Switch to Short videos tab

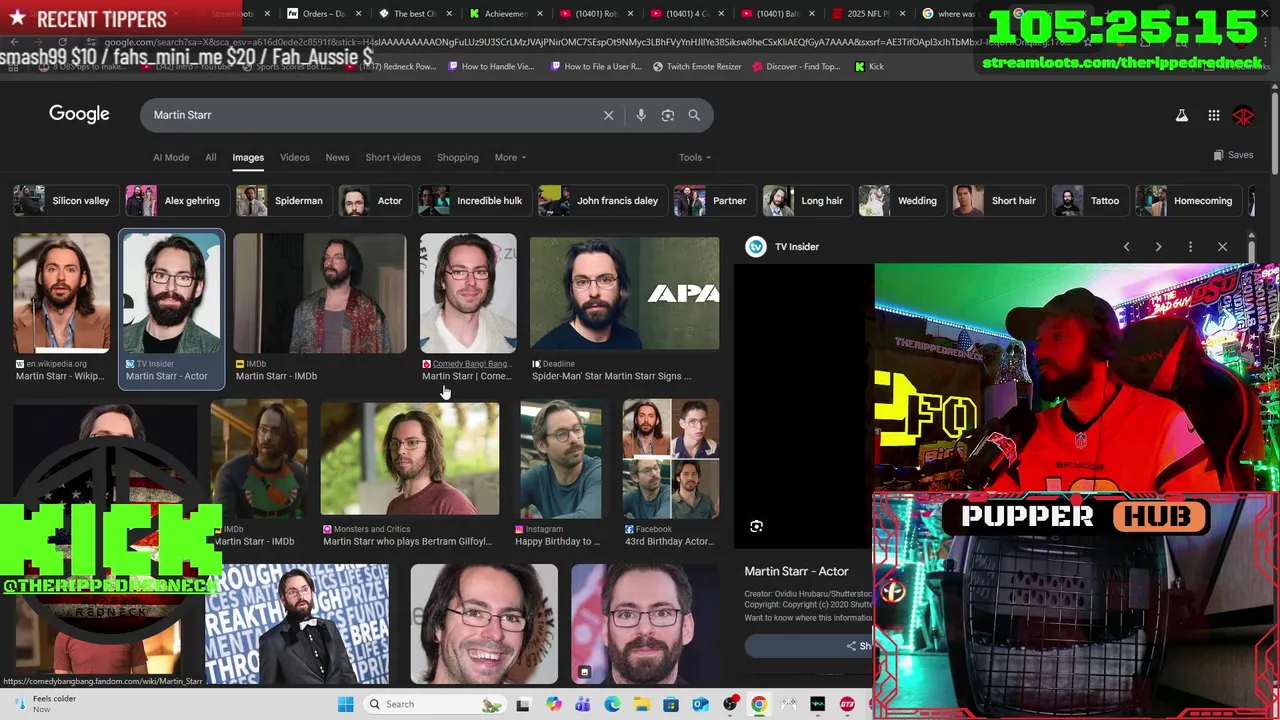(x=393, y=157)
